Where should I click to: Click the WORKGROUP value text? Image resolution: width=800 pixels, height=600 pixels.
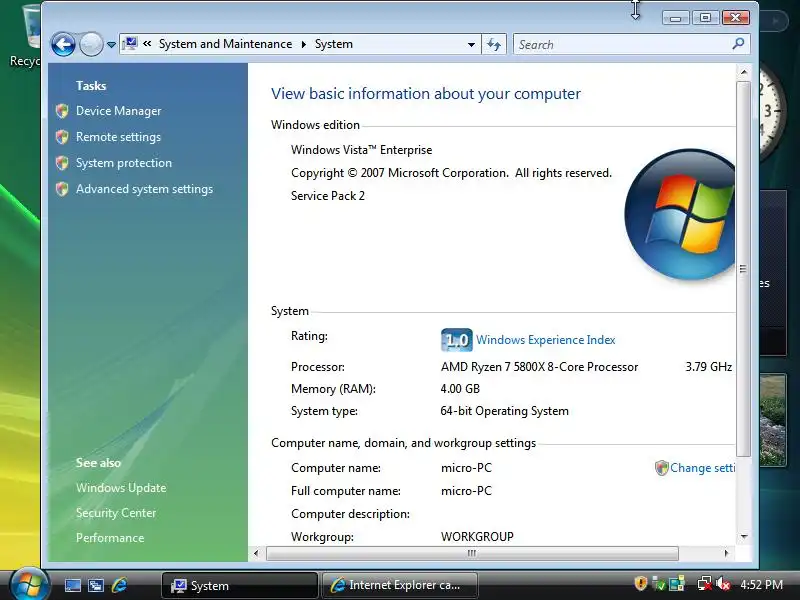pyautogui.click(x=477, y=537)
